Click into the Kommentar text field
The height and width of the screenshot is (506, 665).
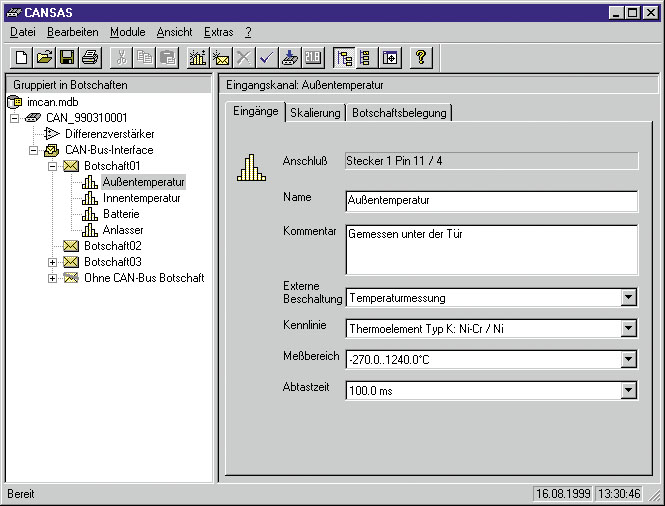click(x=490, y=249)
